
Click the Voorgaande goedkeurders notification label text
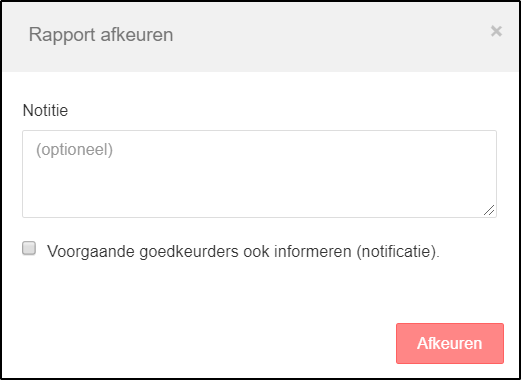pos(243,251)
